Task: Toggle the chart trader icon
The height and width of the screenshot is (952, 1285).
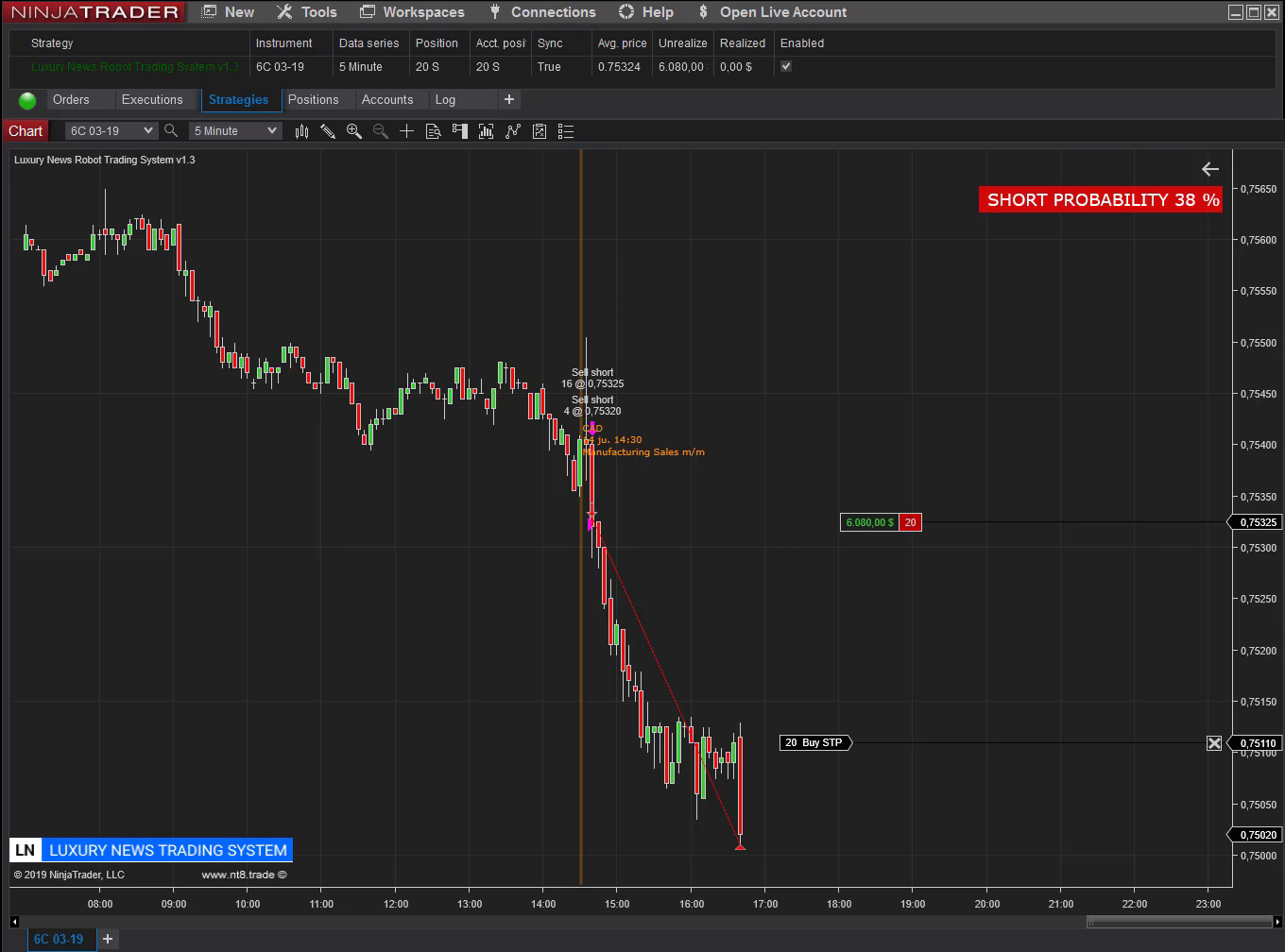Action: (460, 131)
